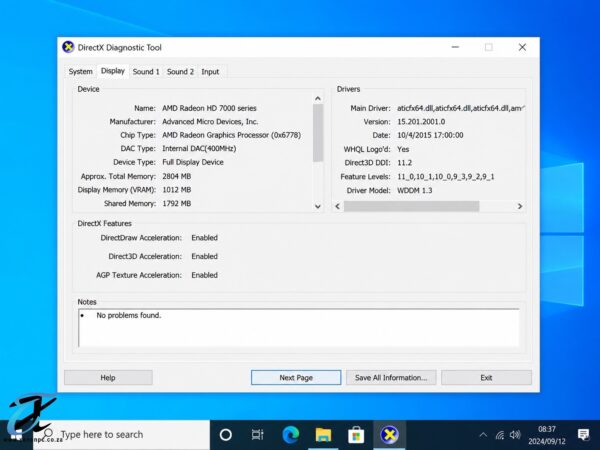Open Cortana circle icon in taskbar

pyautogui.click(x=226, y=435)
